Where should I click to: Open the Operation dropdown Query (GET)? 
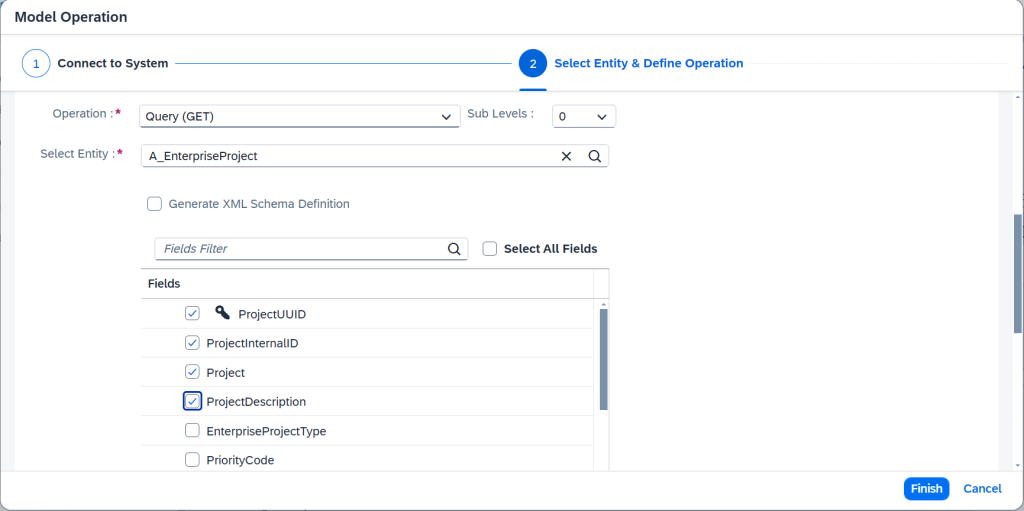pos(299,117)
